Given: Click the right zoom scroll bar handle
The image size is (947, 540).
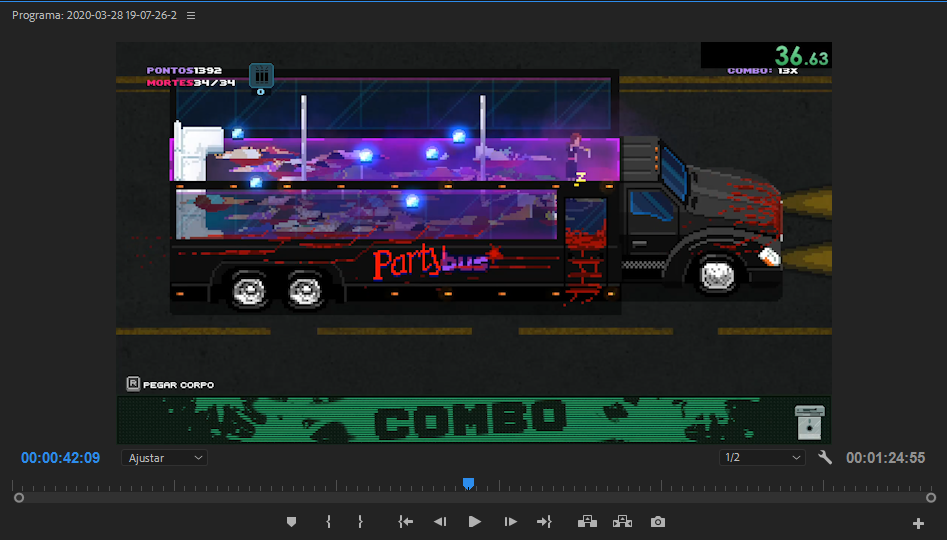Looking at the screenshot, I should 931,498.
